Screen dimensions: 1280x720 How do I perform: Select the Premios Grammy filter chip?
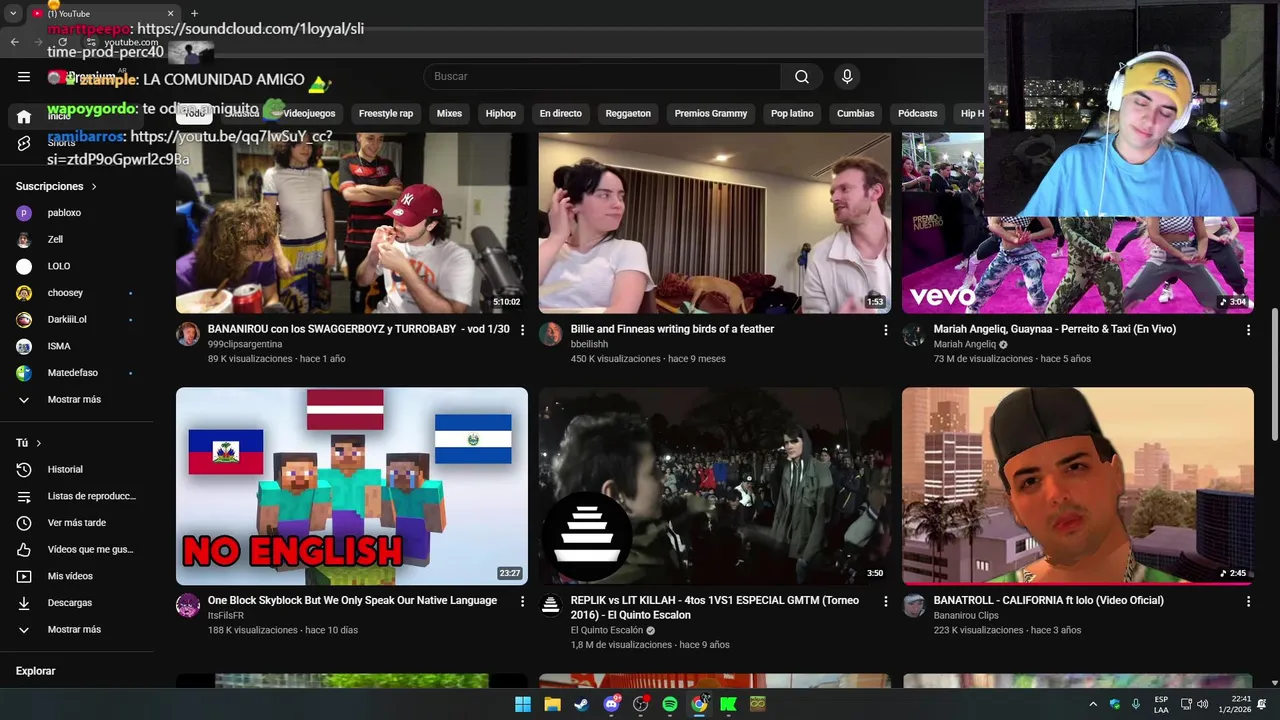coord(711,114)
